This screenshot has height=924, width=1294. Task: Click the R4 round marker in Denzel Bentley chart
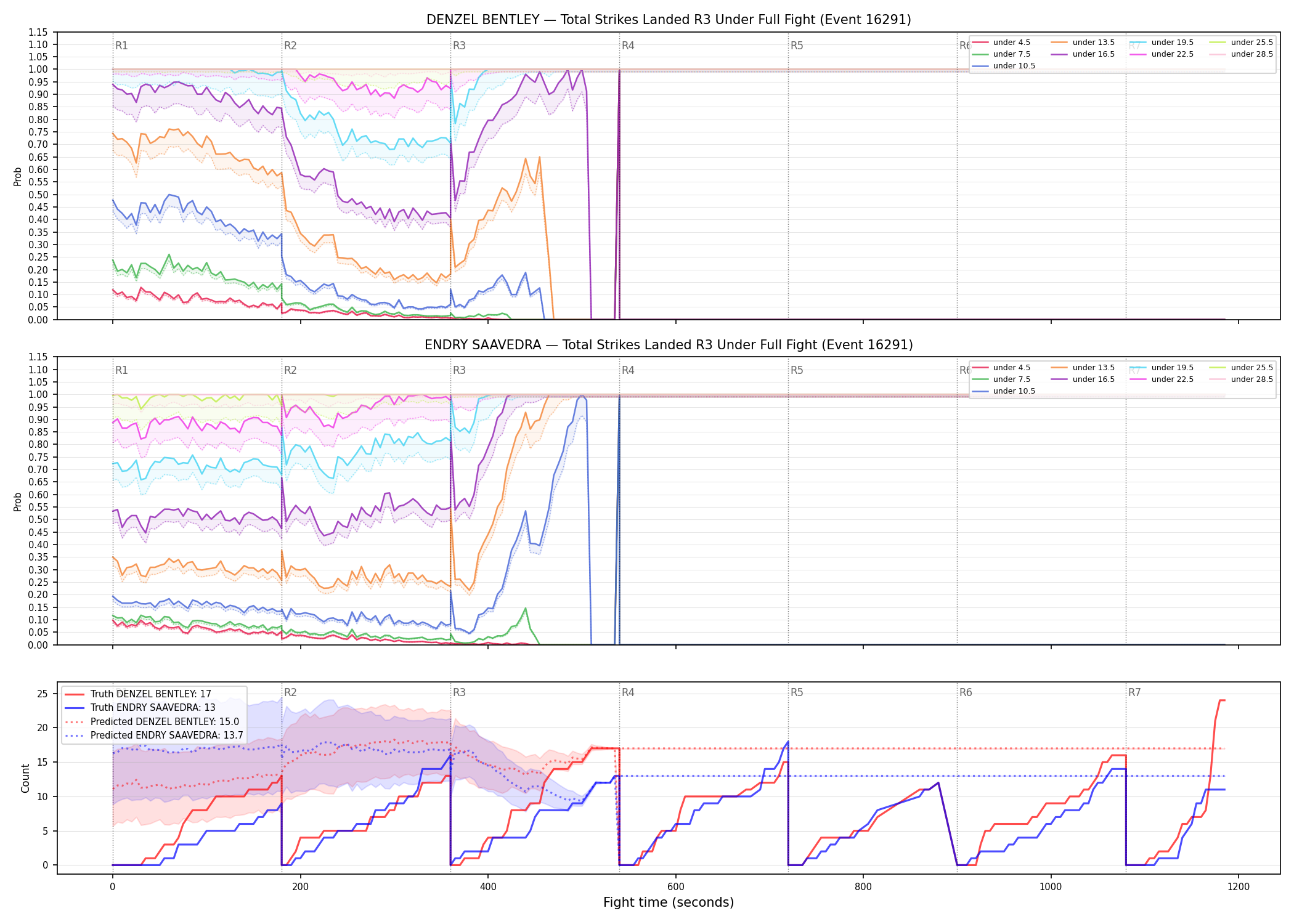628,46
